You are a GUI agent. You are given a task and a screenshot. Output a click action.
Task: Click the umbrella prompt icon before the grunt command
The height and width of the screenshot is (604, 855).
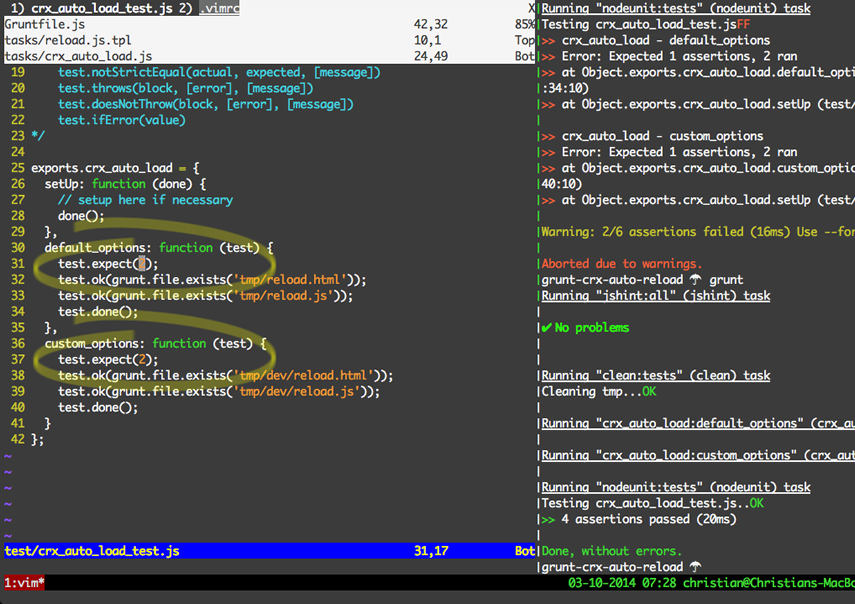click(x=695, y=280)
